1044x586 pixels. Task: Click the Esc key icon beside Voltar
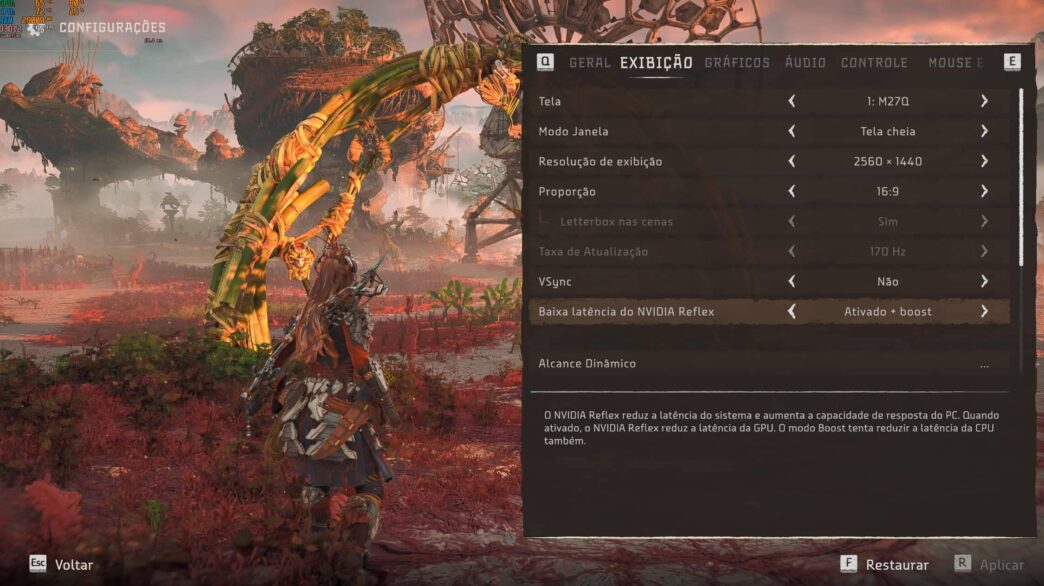pos(38,563)
